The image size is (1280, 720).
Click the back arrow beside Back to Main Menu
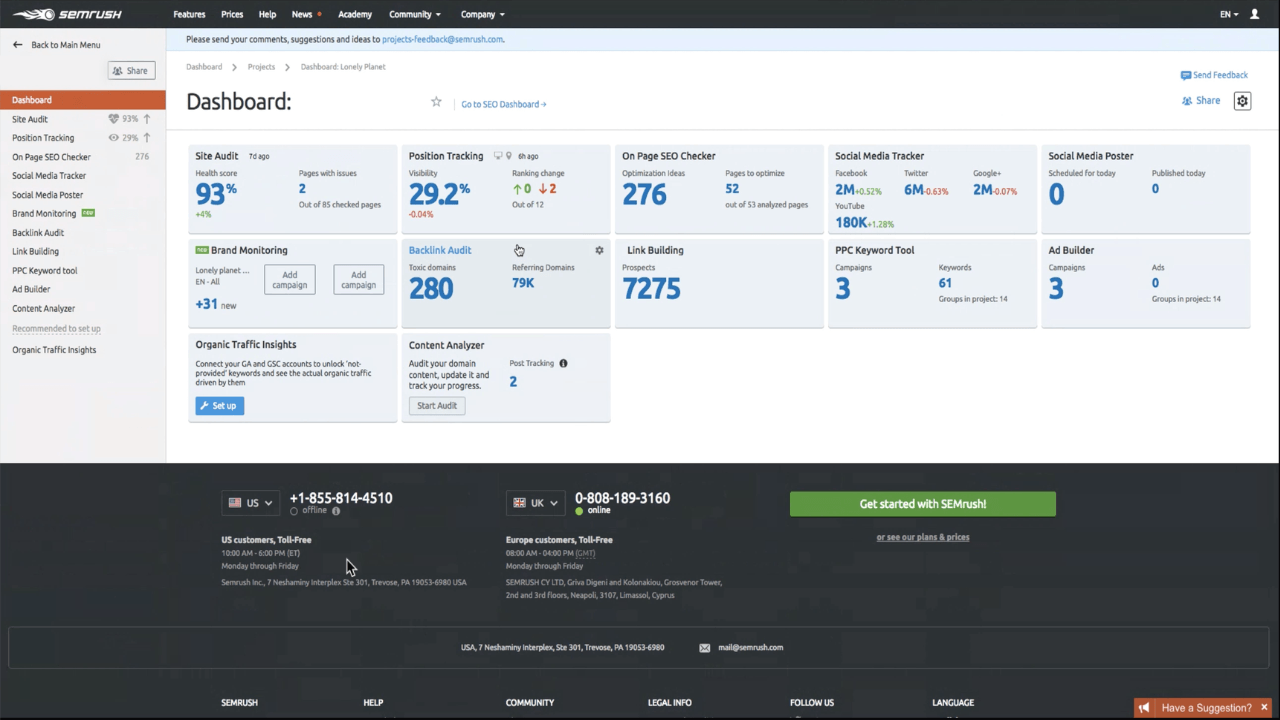point(17,45)
